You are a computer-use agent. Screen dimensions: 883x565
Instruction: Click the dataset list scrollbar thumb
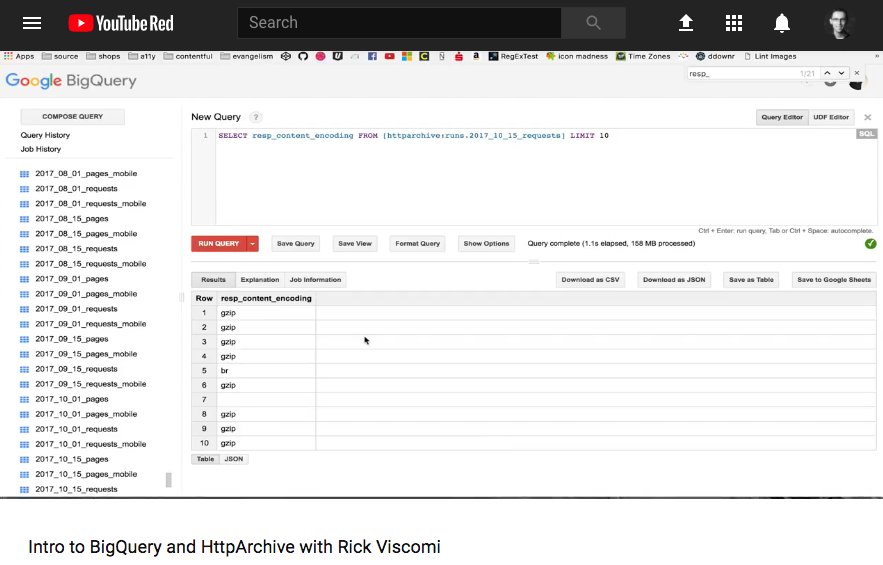tap(168, 480)
